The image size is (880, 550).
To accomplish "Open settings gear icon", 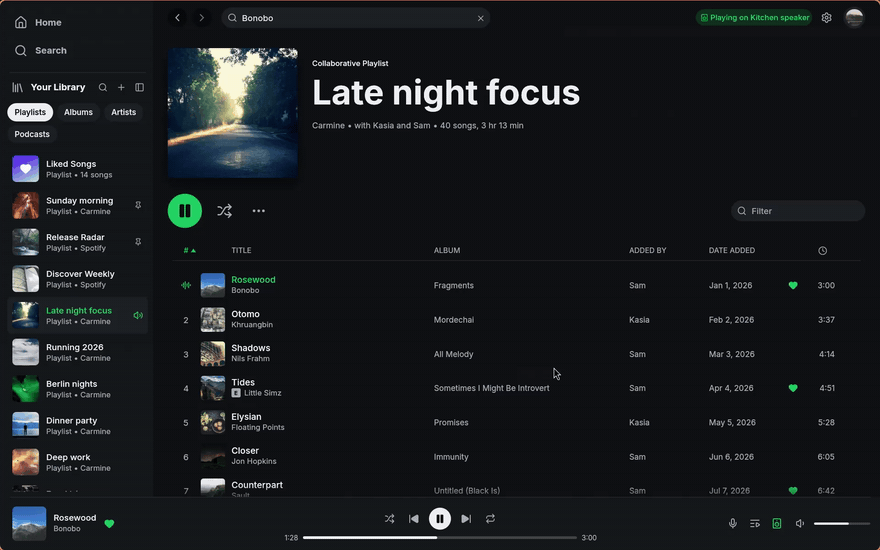I will point(827,18).
